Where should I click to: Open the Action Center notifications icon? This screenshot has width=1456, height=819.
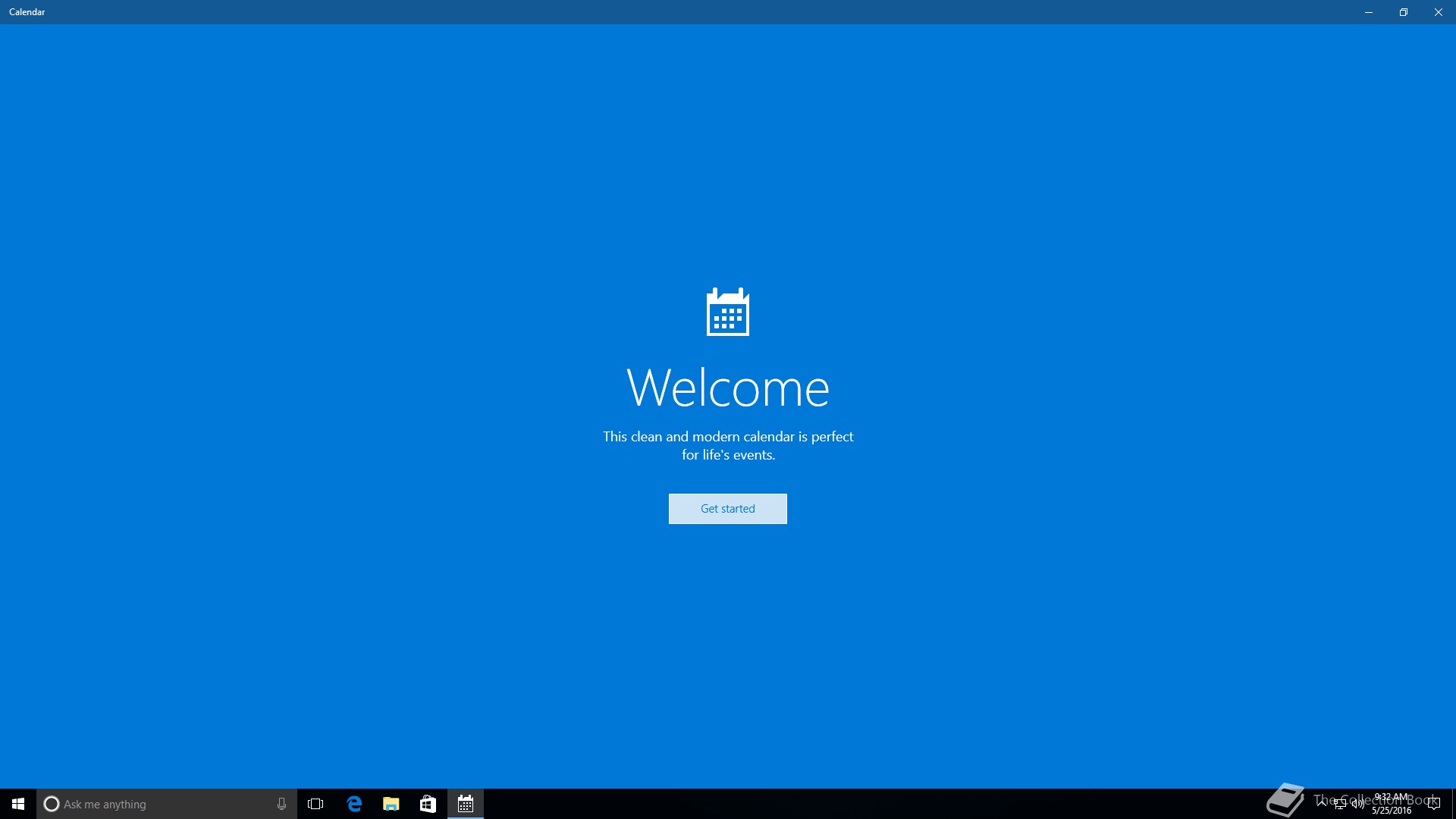(1433, 804)
